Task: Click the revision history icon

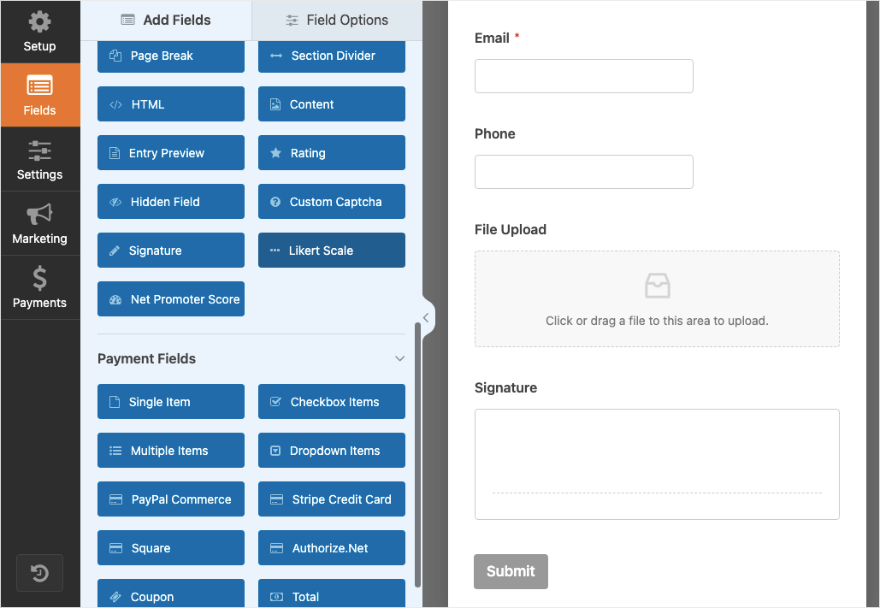Action: tap(40, 573)
